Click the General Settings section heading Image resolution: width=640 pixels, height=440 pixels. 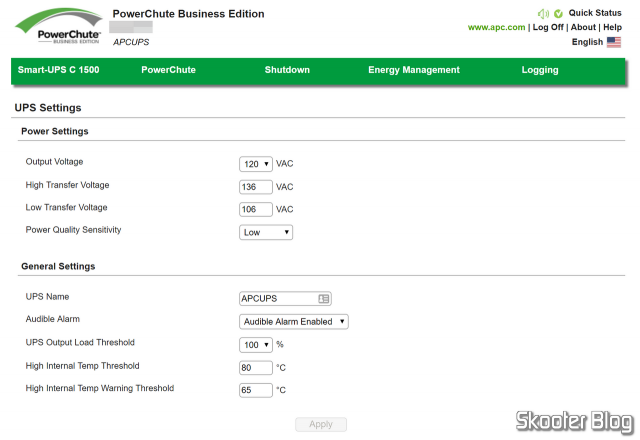pos(58,267)
